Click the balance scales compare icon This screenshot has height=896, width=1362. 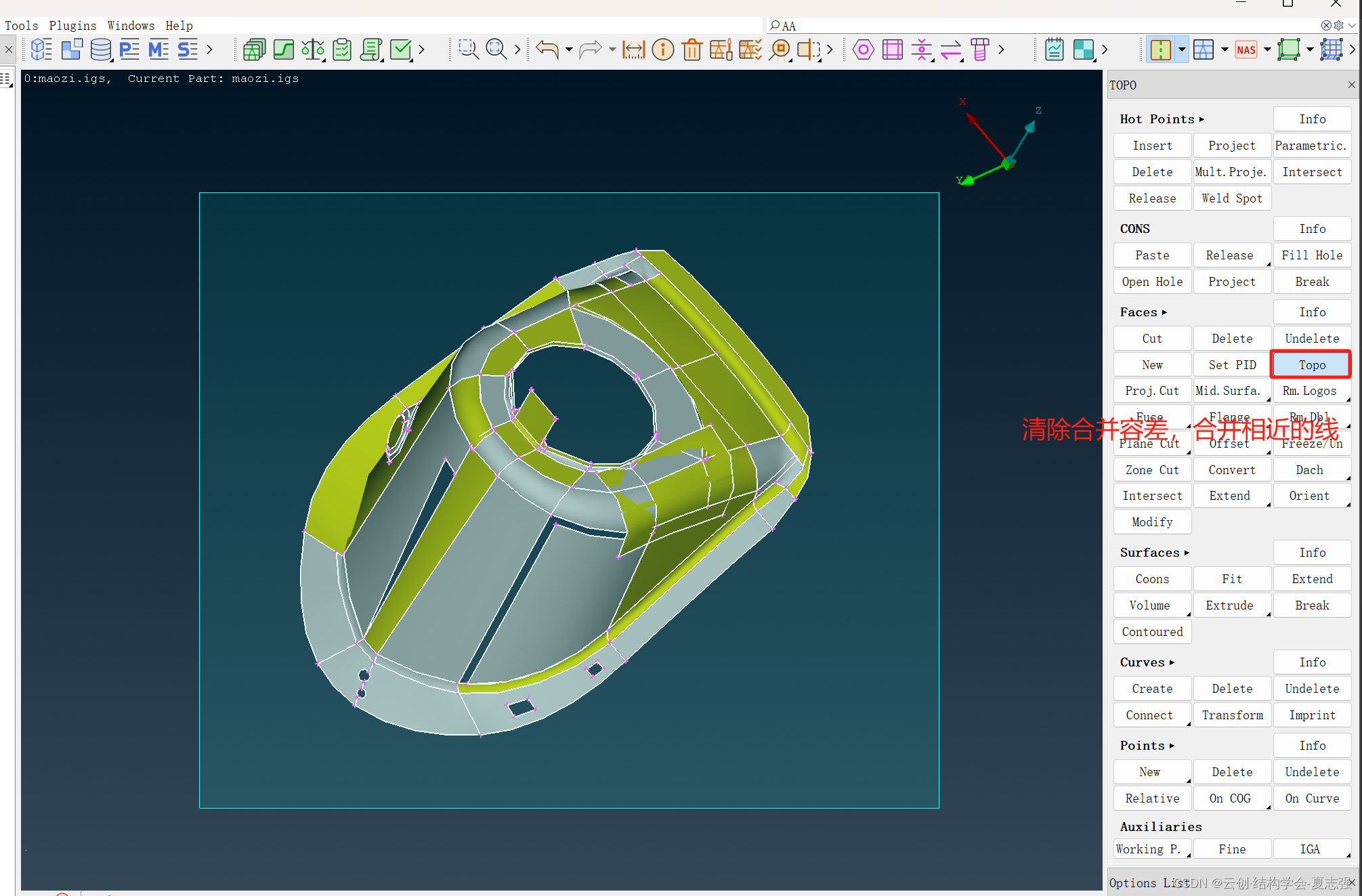coord(312,49)
